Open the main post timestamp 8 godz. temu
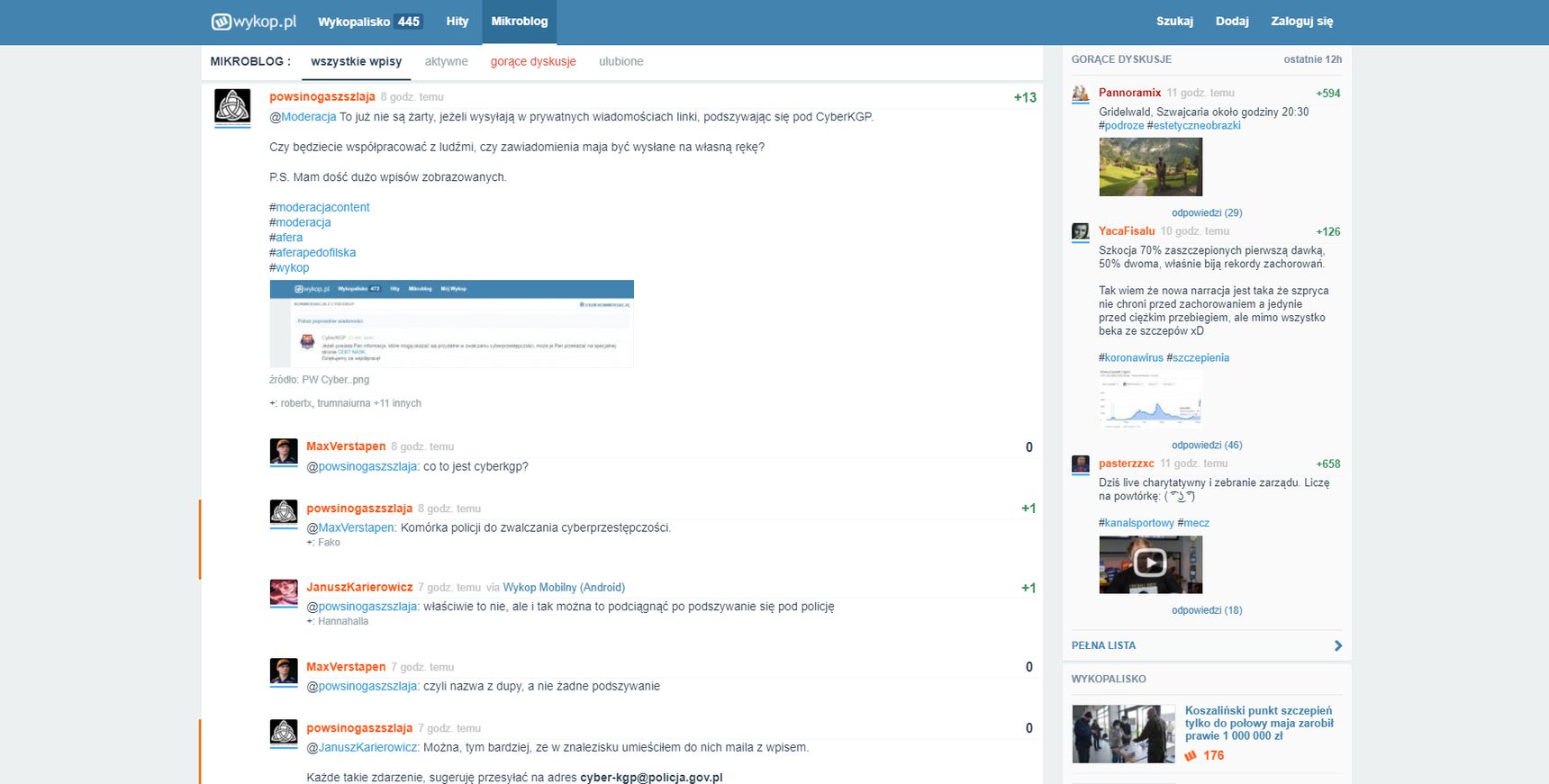The image size is (1549, 784). 412,97
